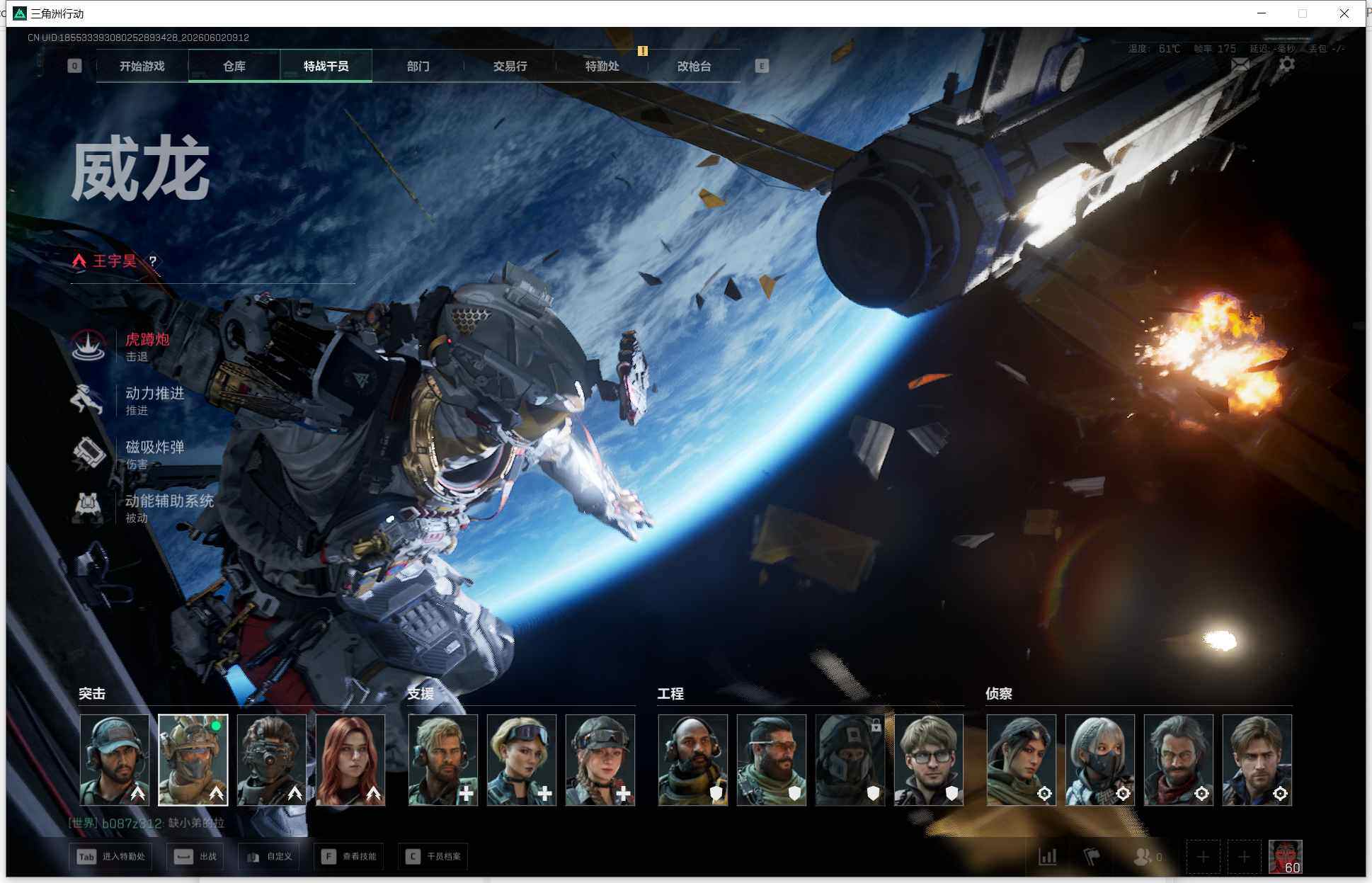1372x883 pixels.
Task: Click the first empty squad slot plus
Action: pyautogui.click(x=1204, y=857)
